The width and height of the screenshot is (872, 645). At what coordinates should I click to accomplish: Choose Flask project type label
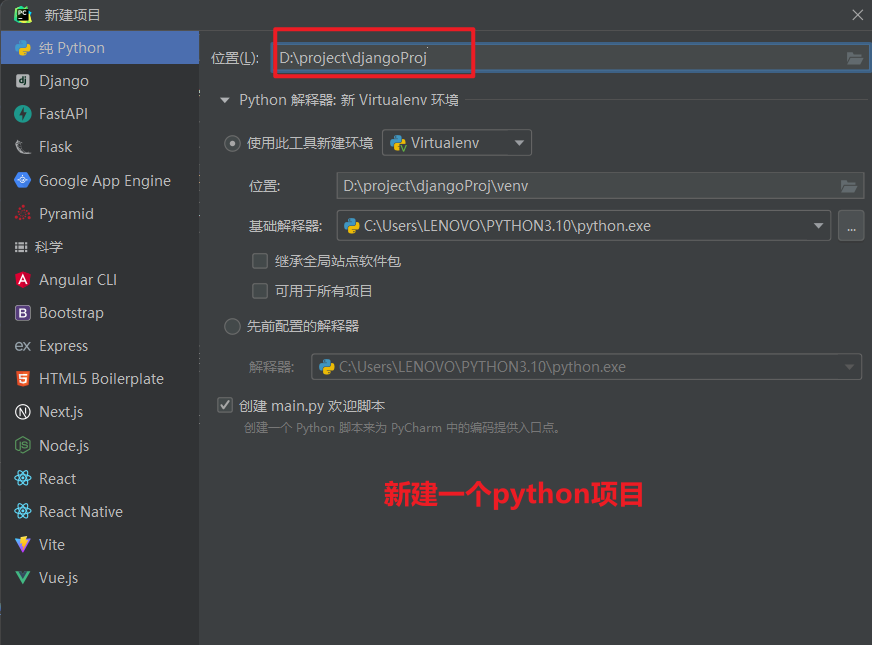(56, 147)
